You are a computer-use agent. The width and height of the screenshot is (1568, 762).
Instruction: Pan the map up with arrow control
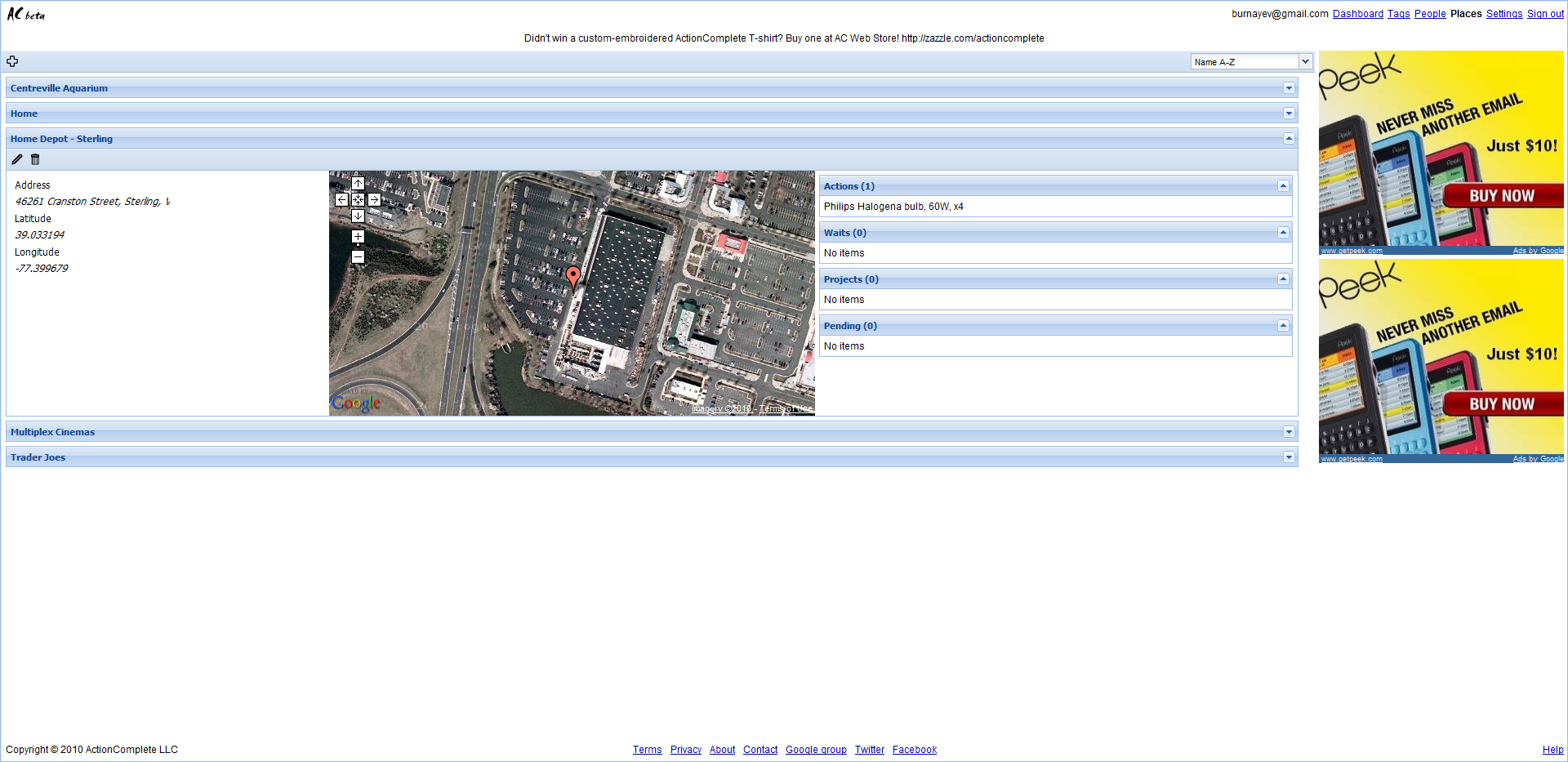pyautogui.click(x=358, y=184)
